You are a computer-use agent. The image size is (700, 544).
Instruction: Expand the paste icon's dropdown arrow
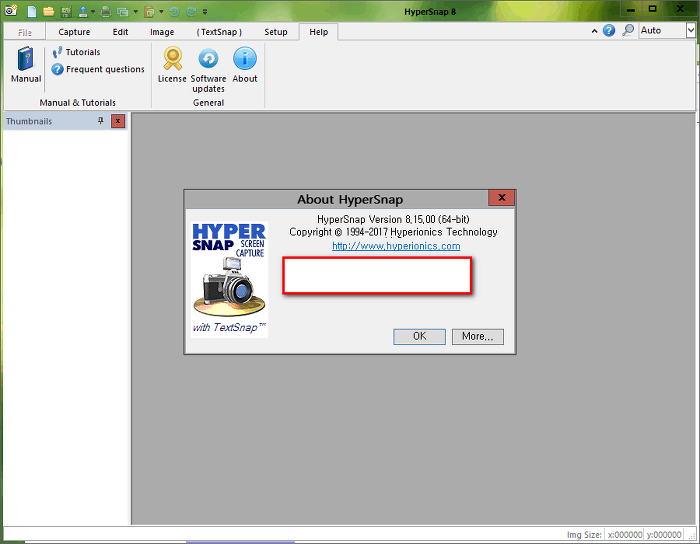(161, 12)
